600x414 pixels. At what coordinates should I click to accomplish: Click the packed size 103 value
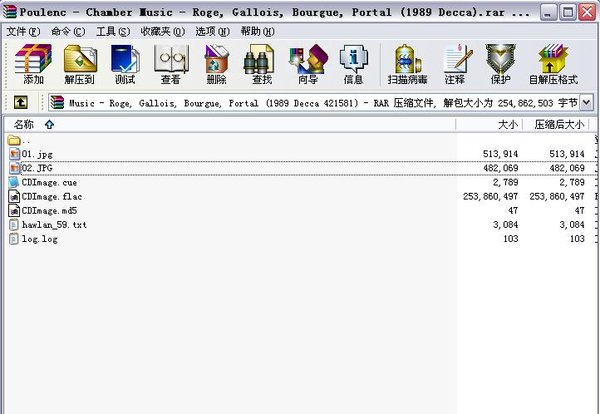(x=576, y=239)
